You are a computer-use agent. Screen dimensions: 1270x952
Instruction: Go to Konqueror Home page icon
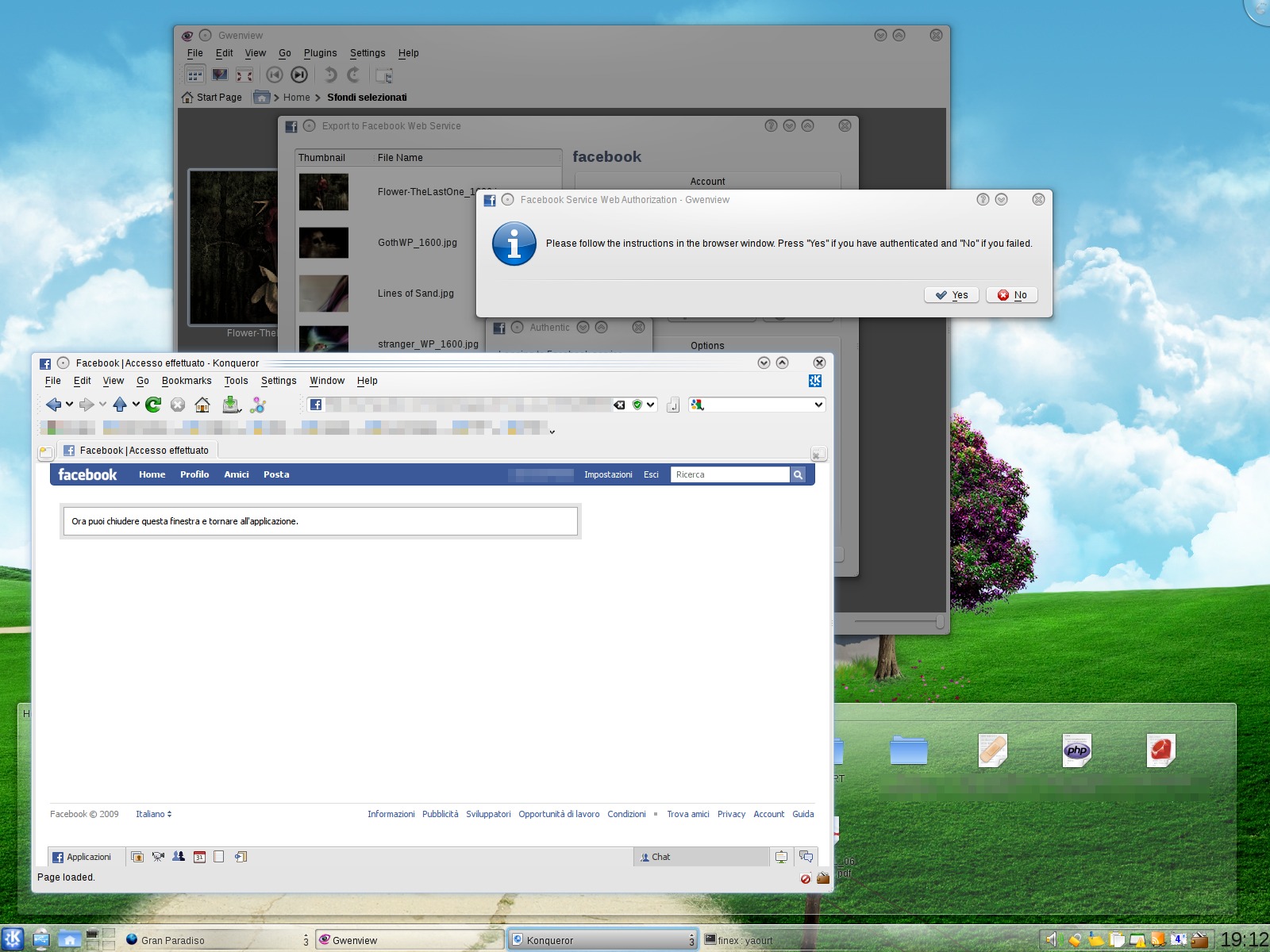point(202,405)
